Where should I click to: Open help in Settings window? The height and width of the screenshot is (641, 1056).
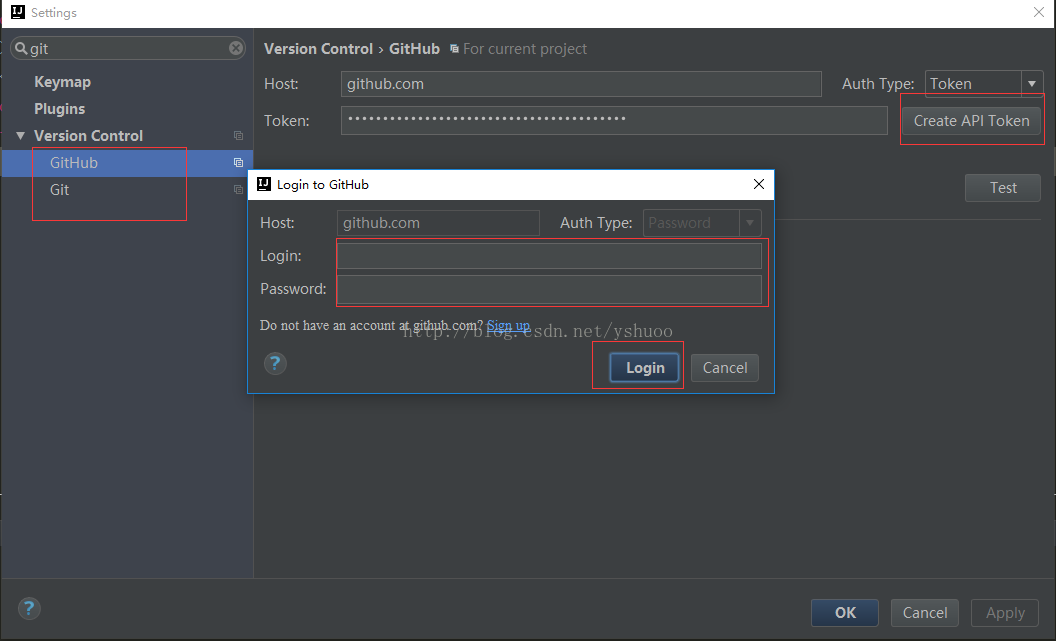coord(29,609)
